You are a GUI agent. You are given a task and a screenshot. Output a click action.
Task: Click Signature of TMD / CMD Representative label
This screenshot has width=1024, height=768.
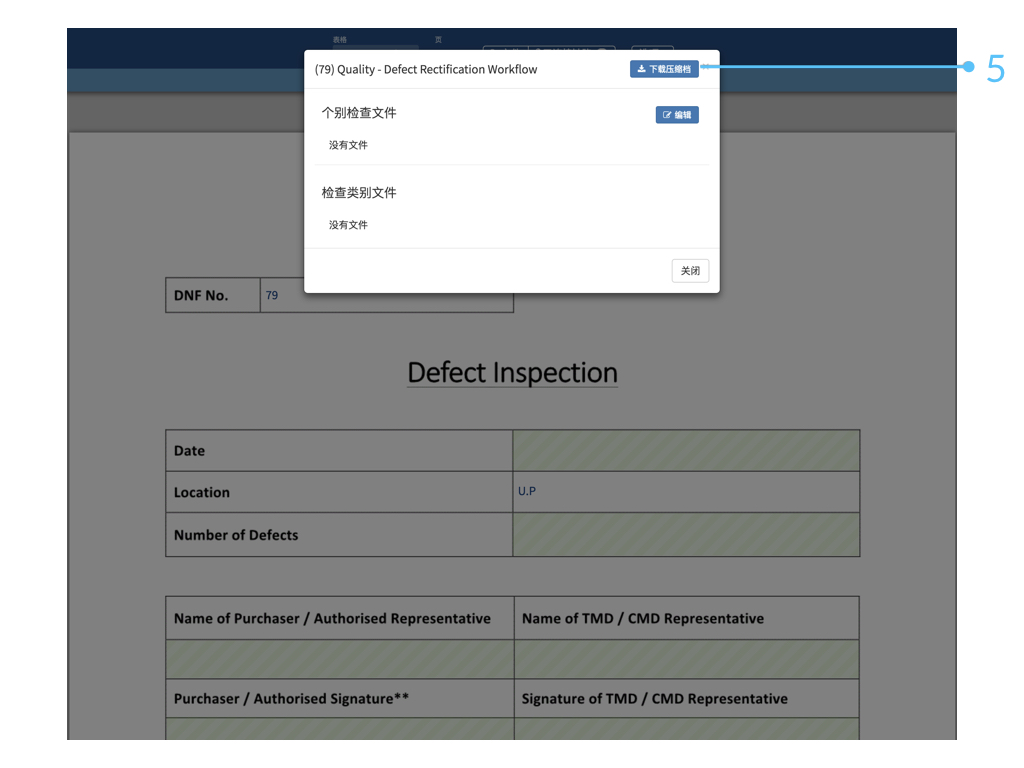click(x=654, y=699)
